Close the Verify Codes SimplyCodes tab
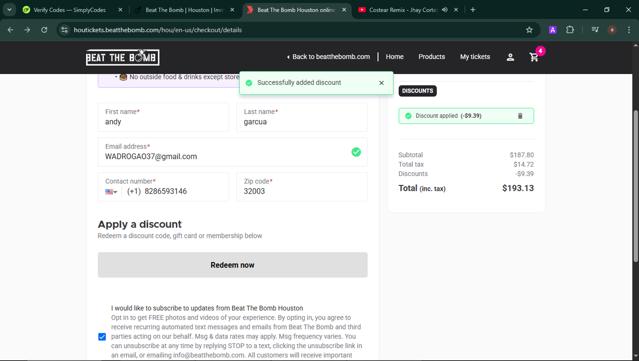This screenshot has height=361, width=639. click(x=120, y=10)
